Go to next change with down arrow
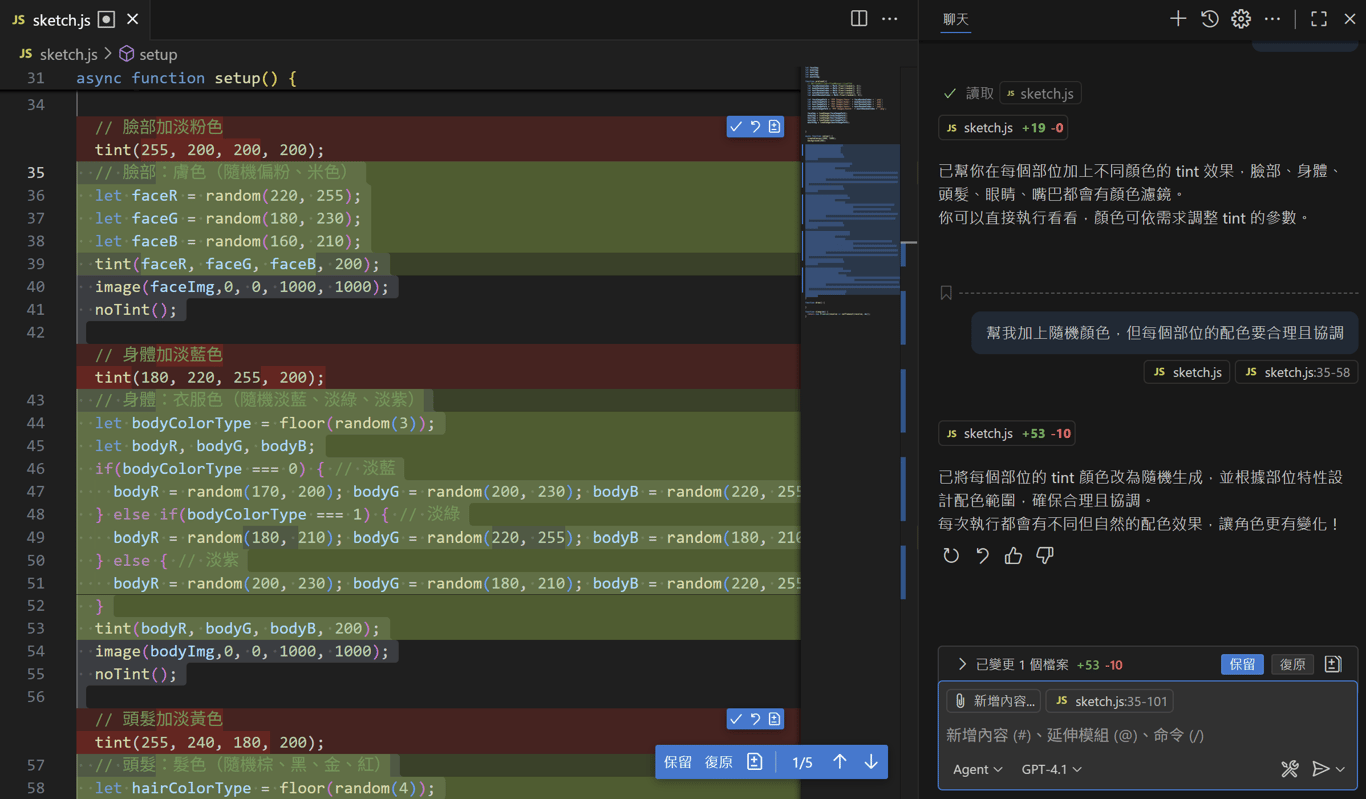 [871, 762]
